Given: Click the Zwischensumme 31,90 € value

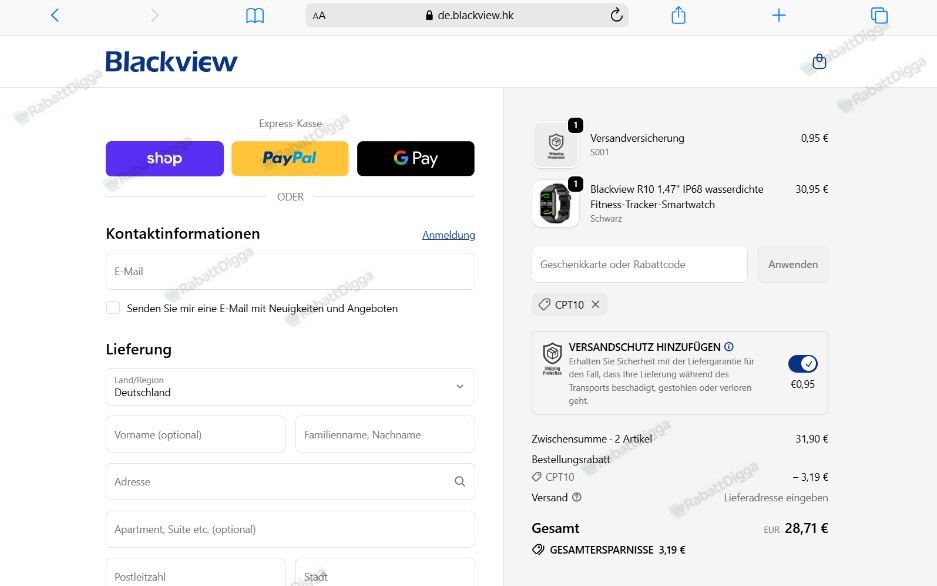Looking at the screenshot, I should [x=812, y=438].
